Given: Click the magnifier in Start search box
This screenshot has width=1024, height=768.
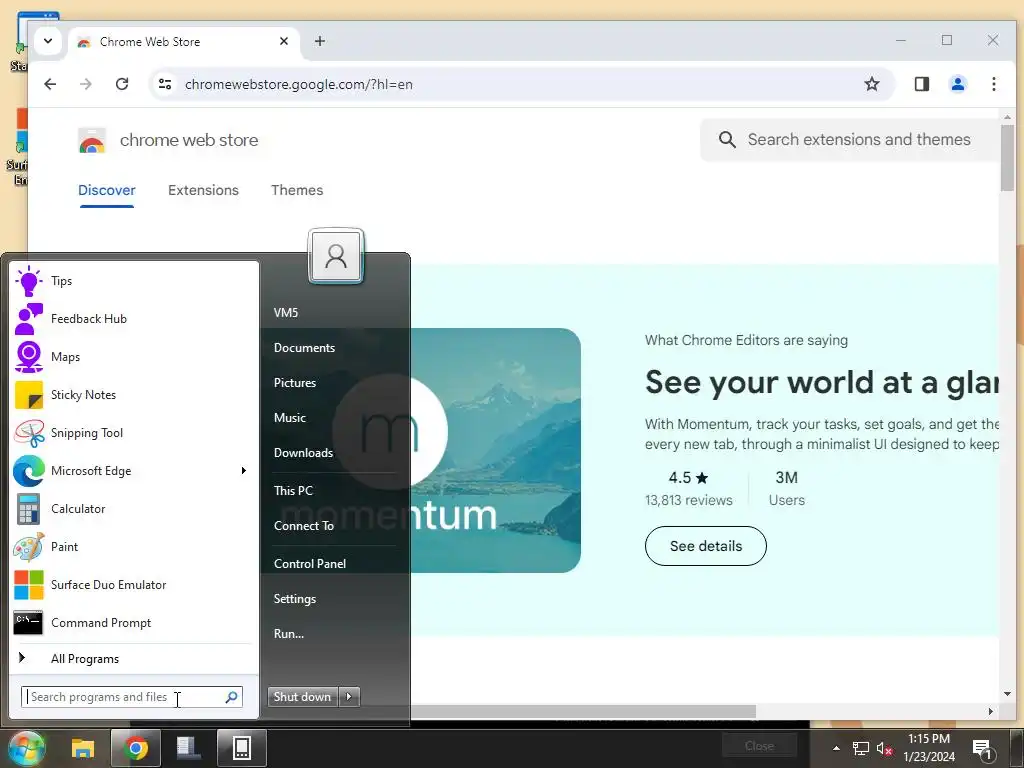Looking at the screenshot, I should pos(231,697).
